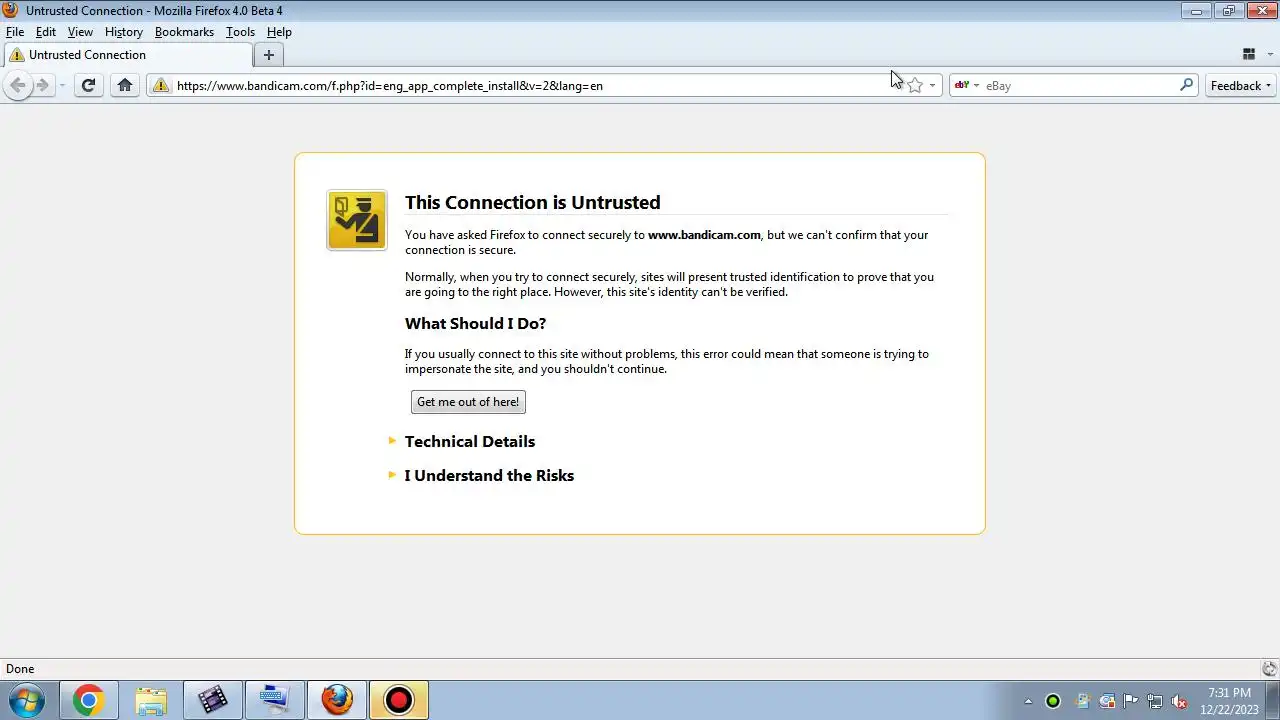Image resolution: width=1280 pixels, height=720 pixels.
Task: Click the Show desktop strip
Action: point(1272,700)
